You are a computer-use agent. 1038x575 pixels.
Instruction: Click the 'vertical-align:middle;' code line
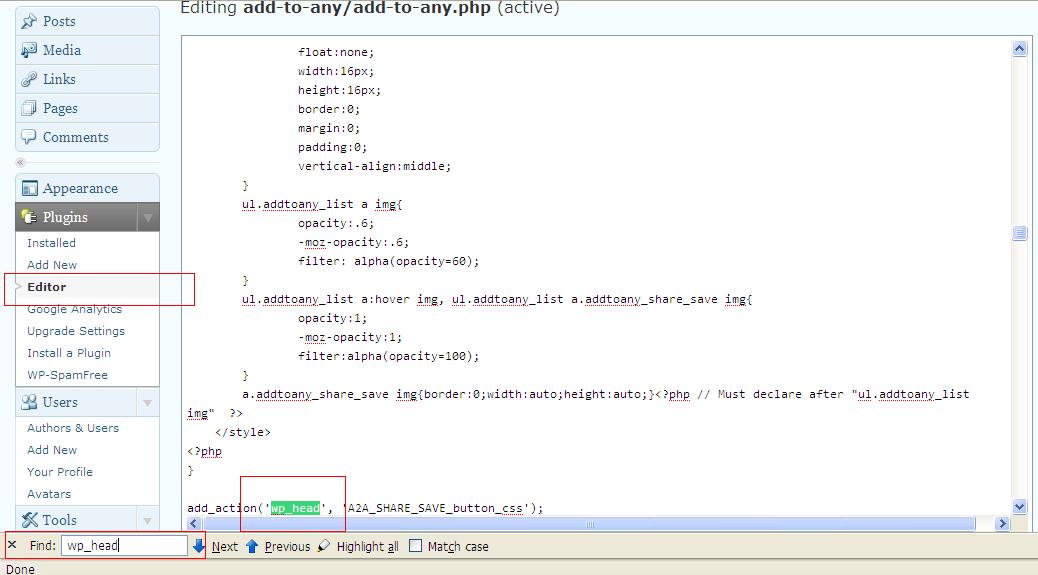[375, 166]
